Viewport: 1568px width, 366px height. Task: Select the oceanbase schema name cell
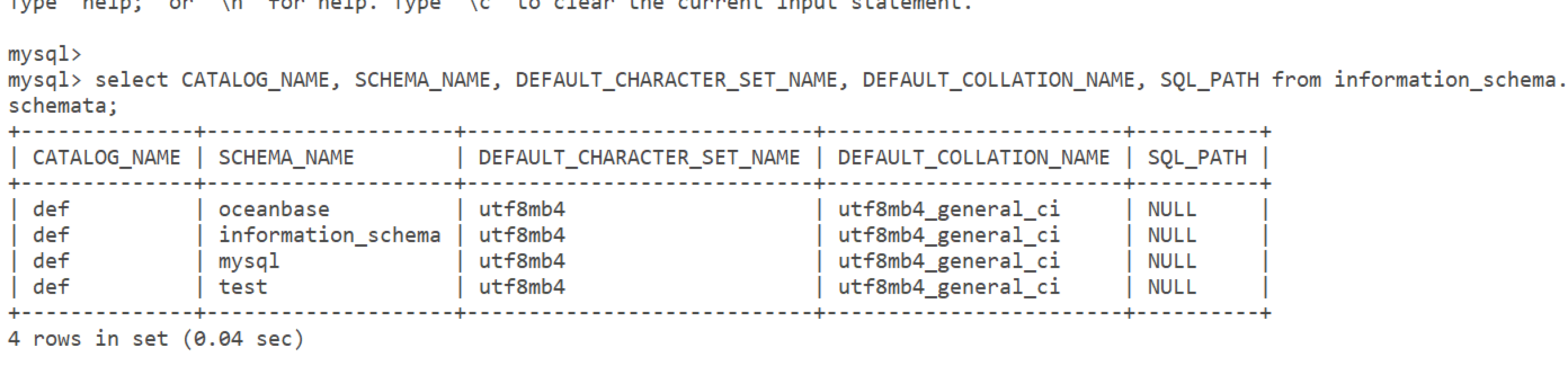click(x=274, y=209)
